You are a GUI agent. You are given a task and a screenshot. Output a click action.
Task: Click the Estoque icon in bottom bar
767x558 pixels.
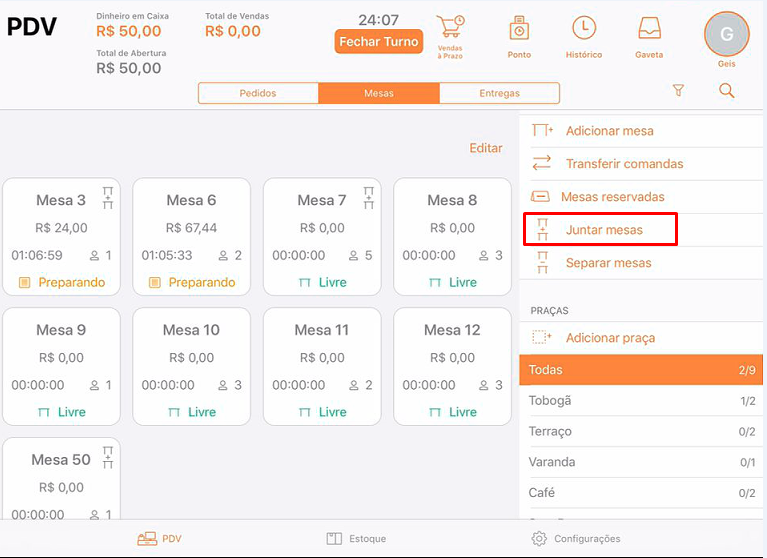coord(334,538)
